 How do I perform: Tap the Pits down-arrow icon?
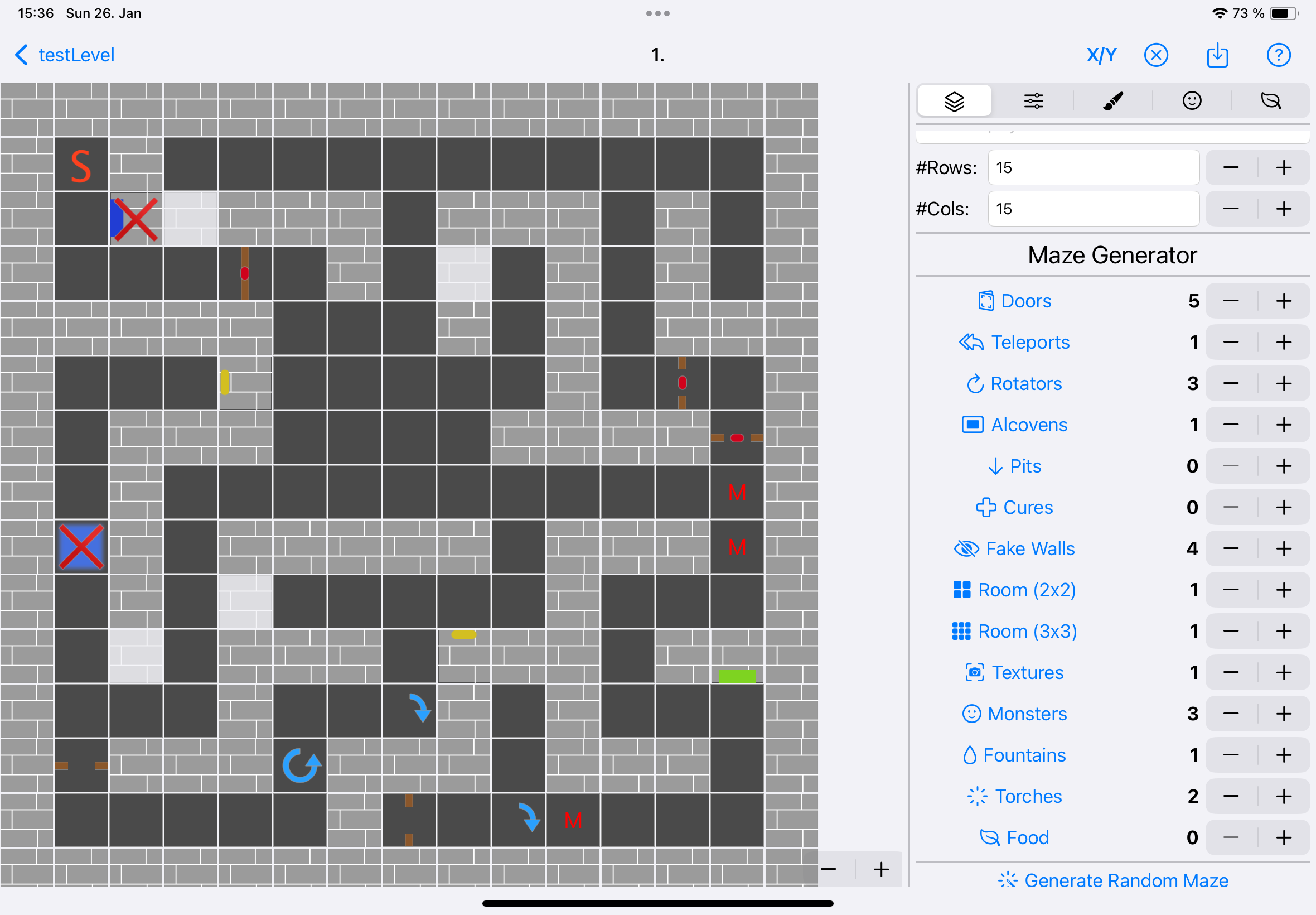point(996,466)
